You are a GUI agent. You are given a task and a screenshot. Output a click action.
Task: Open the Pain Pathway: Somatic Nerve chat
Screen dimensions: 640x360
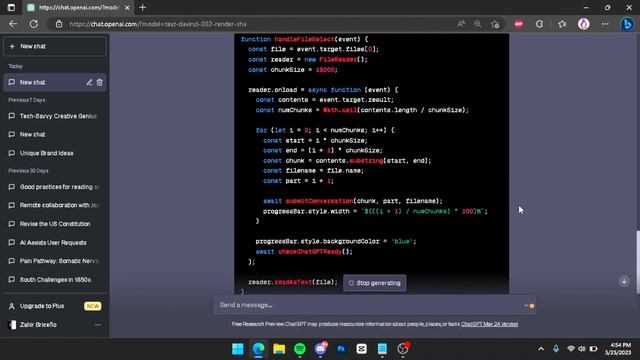point(55,261)
